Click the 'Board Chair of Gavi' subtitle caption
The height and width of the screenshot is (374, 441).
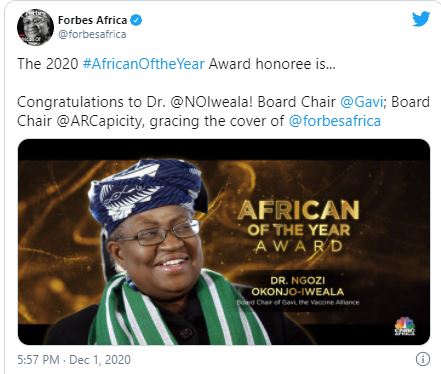coord(298,302)
